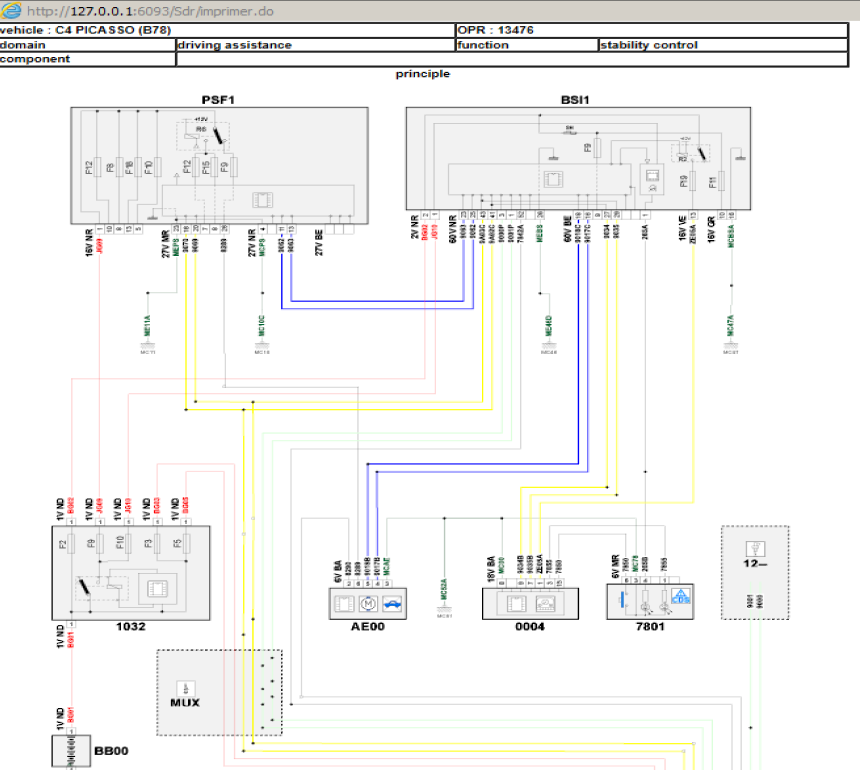Click the small ESP icon above MUX
The image size is (860, 770).
[185, 688]
